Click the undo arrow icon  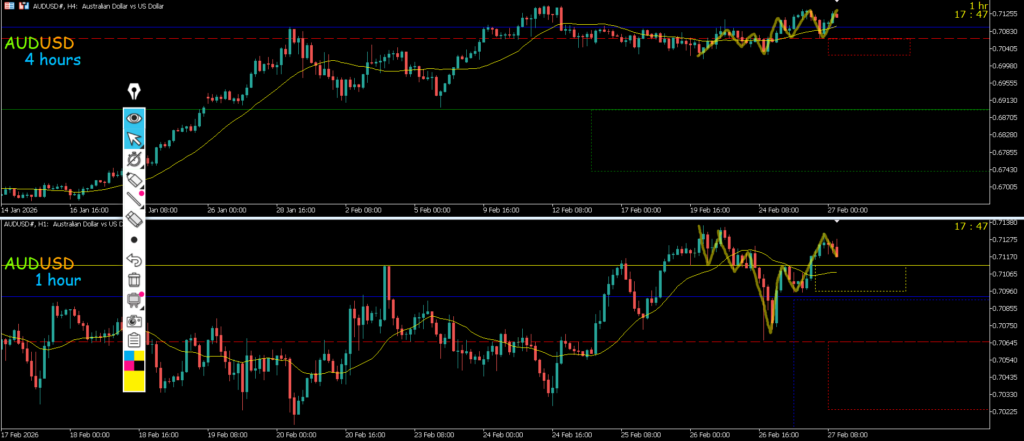pyautogui.click(x=134, y=260)
